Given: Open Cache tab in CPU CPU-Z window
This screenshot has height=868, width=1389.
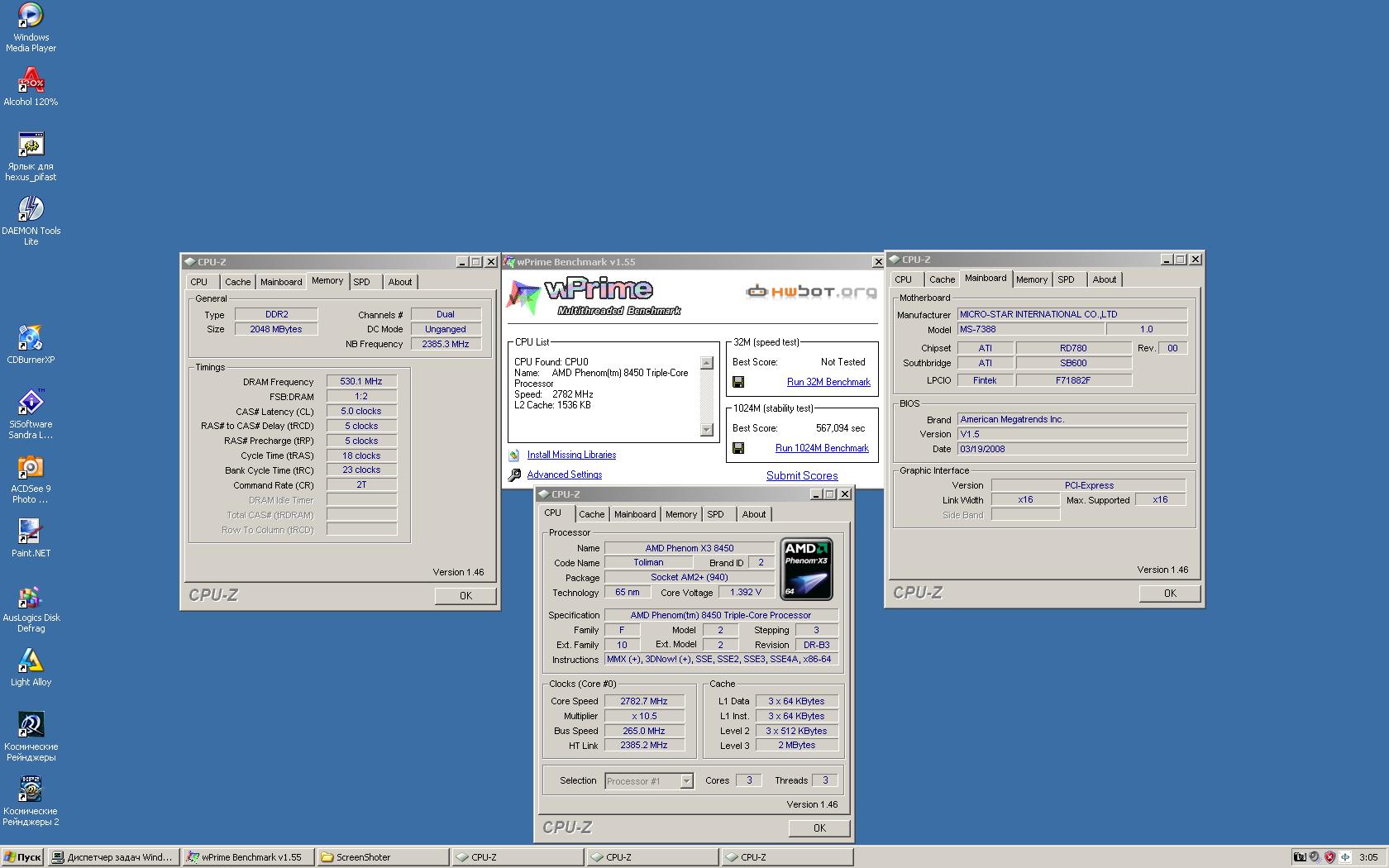Looking at the screenshot, I should 591,514.
